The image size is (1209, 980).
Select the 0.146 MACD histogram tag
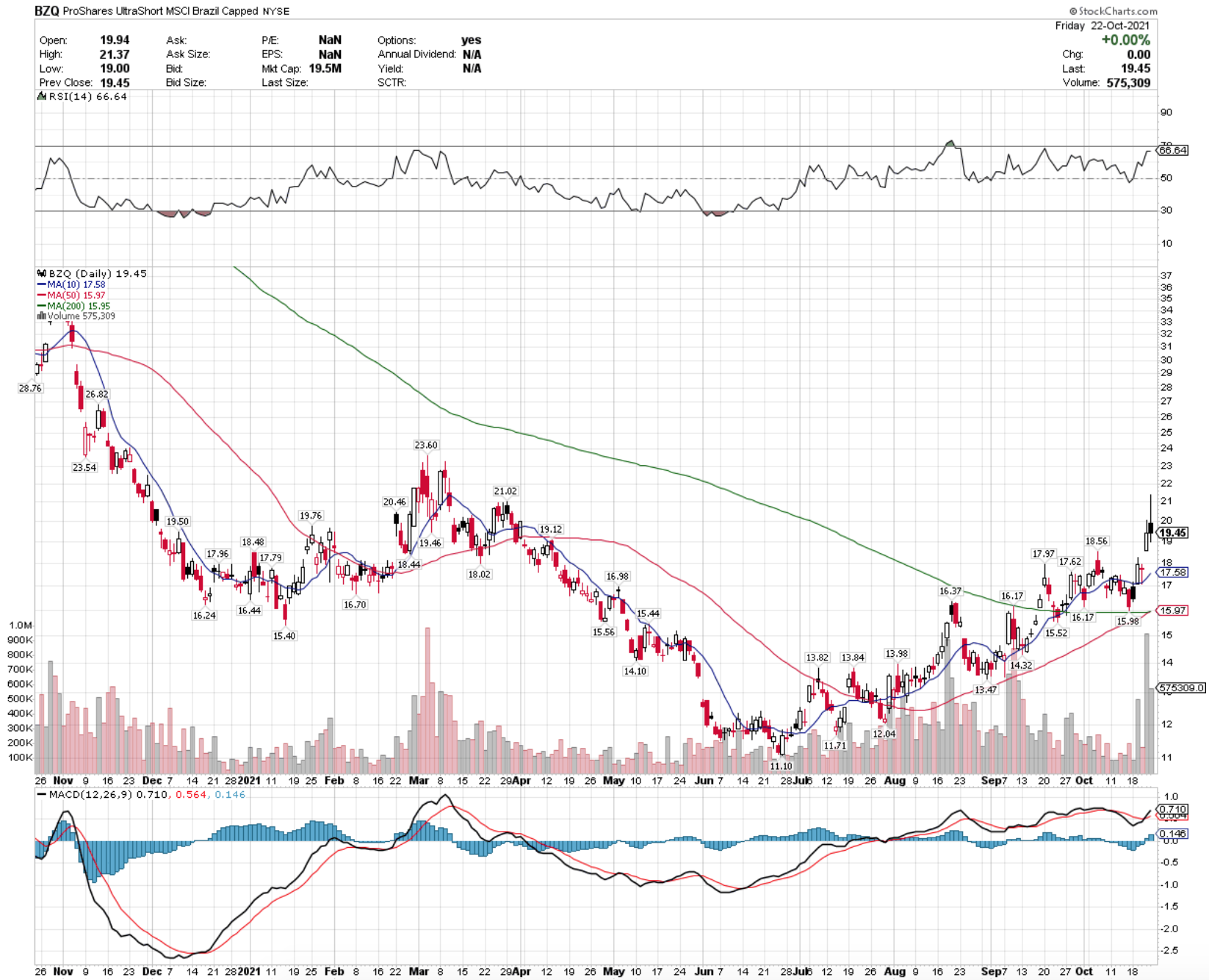[1172, 834]
